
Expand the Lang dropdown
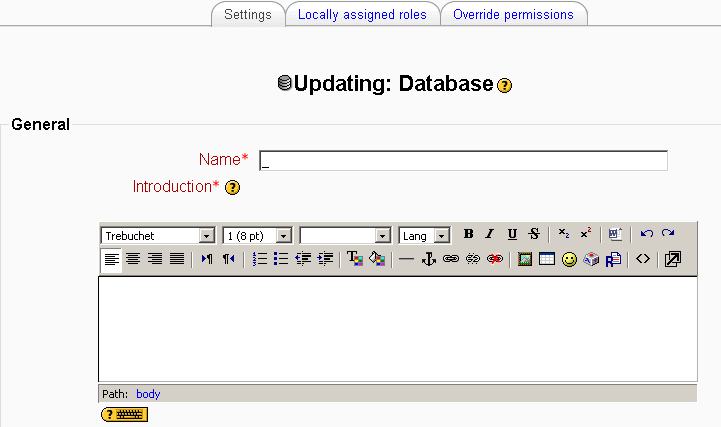pos(425,235)
